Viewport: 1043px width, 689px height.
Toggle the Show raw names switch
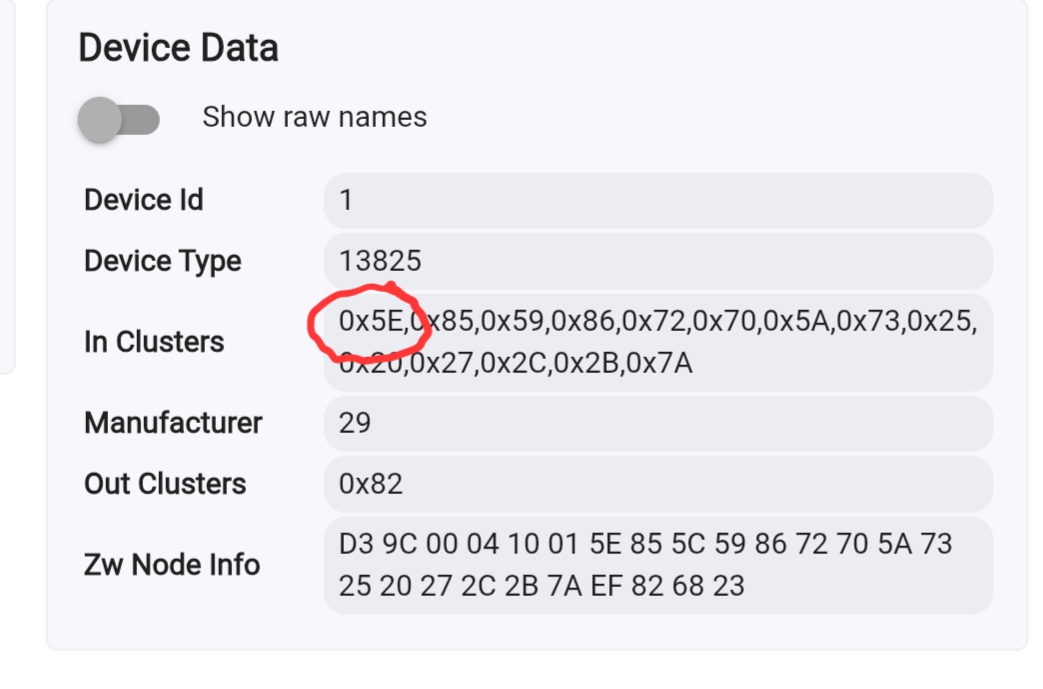119,120
